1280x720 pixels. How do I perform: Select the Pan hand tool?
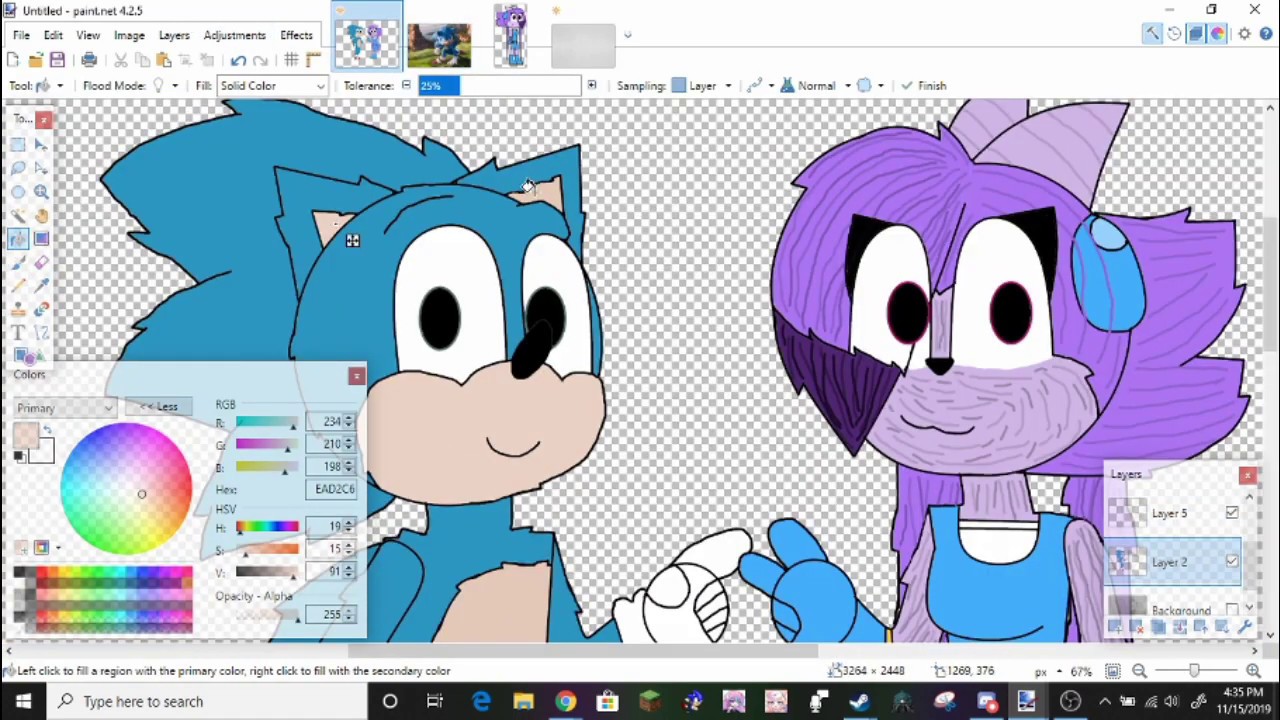tap(41, 215)
